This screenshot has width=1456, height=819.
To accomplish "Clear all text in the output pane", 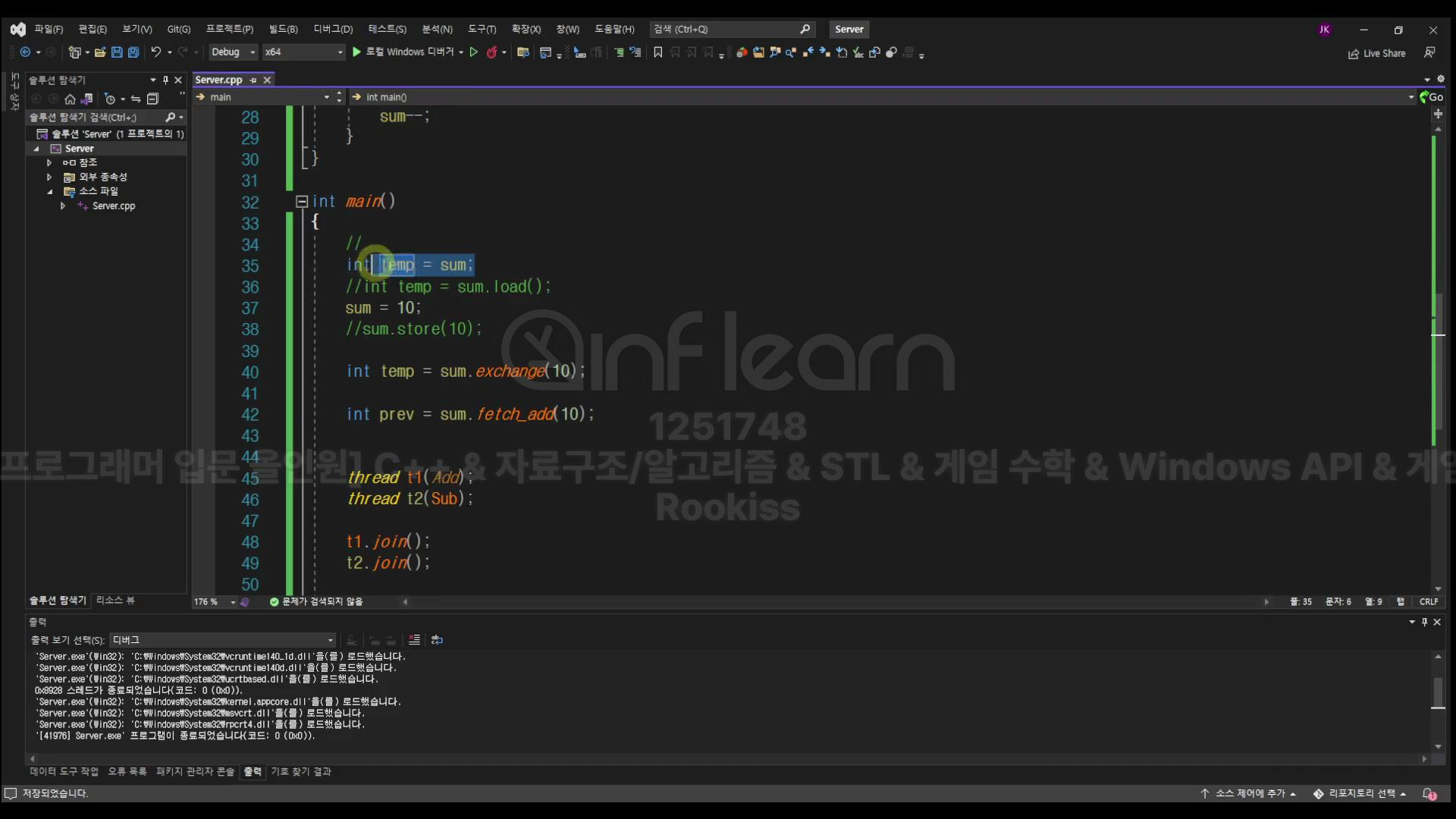I will click(x=414, y=640).
